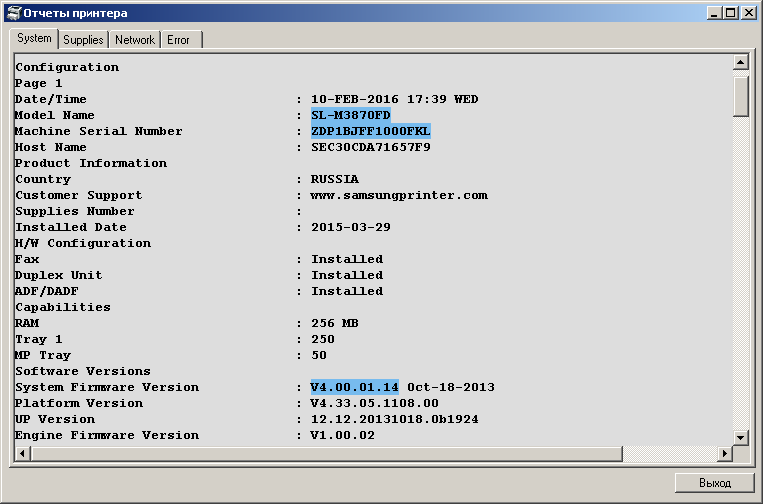763x504 pixels.
Task: Click the UP Version label
Action: point(55,419)
